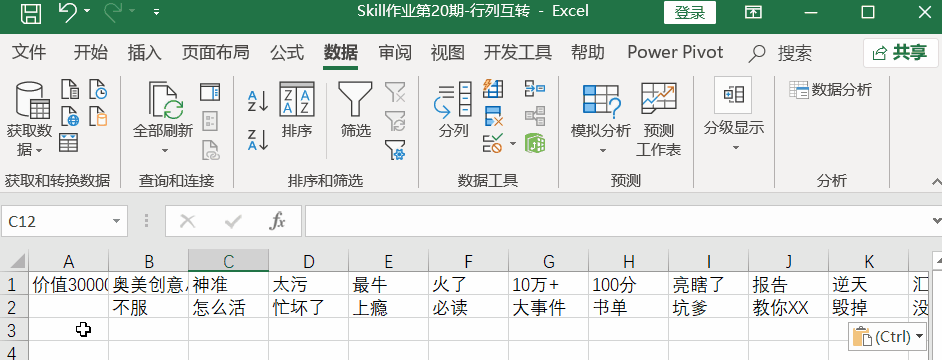Open the 获取数据 get data dropdown

tap(29, 119)
